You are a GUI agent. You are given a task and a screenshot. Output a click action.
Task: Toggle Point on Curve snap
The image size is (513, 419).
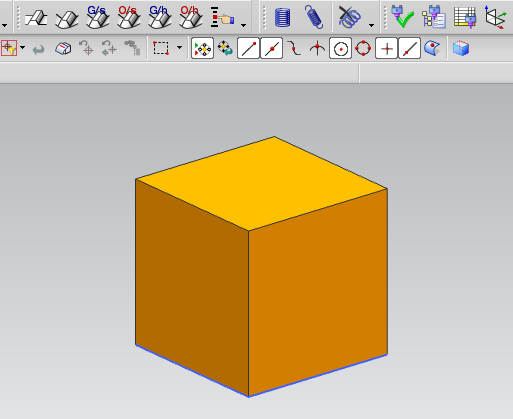[x=409, y=48]
